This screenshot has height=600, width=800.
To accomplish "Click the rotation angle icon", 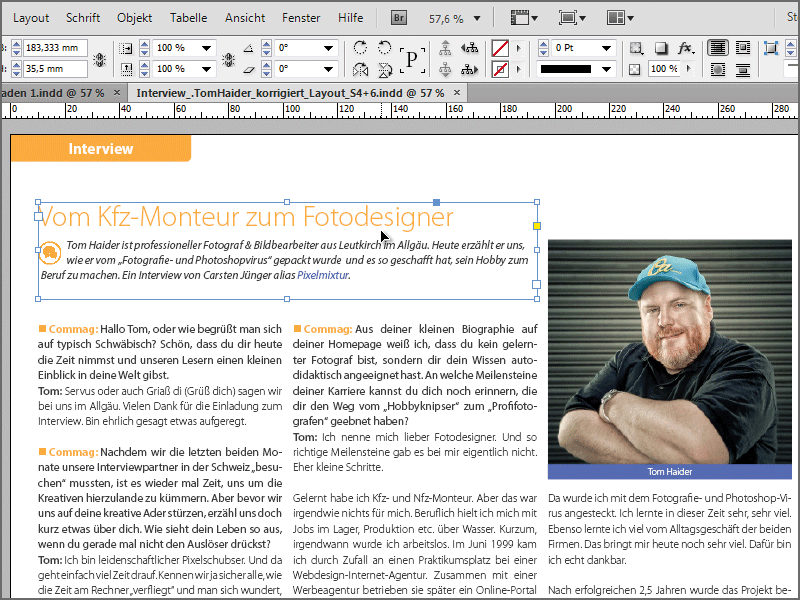I will coord(248,48).
